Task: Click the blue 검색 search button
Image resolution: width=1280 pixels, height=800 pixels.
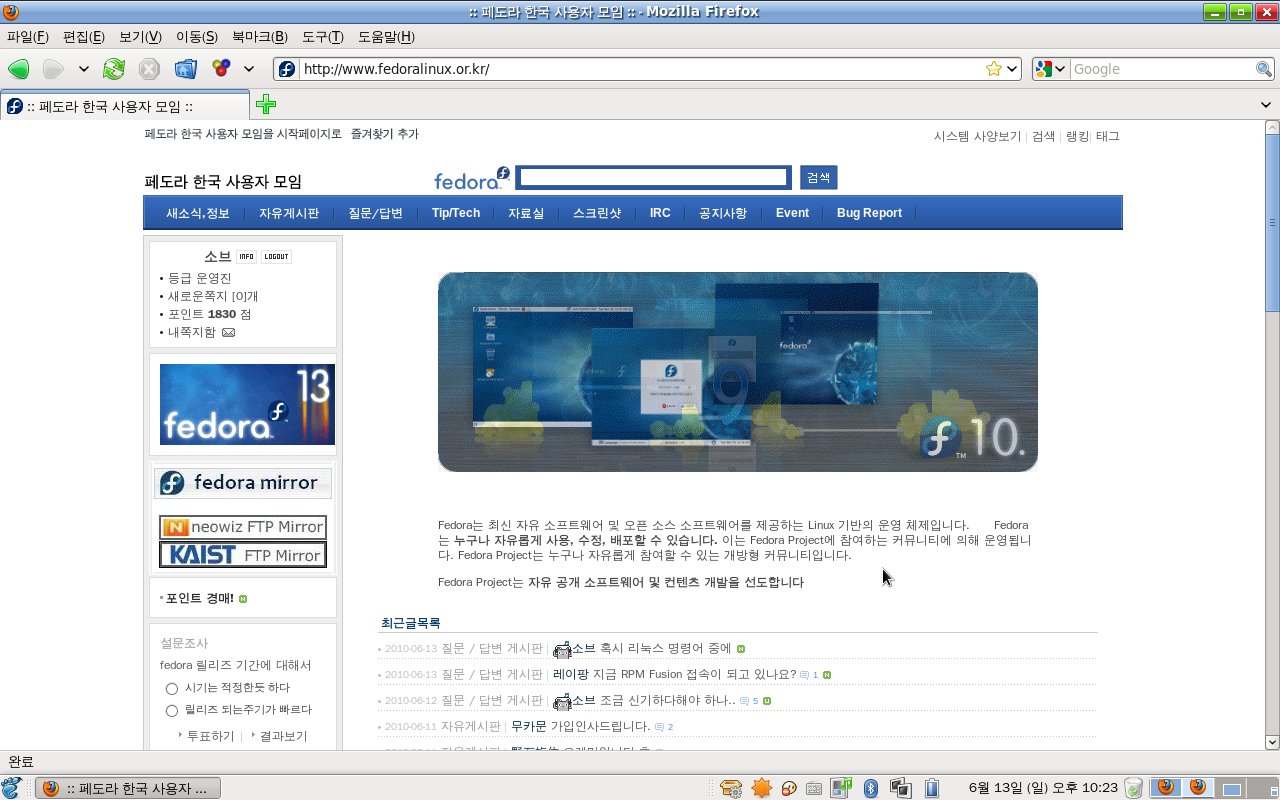Action: pos(818,177)
